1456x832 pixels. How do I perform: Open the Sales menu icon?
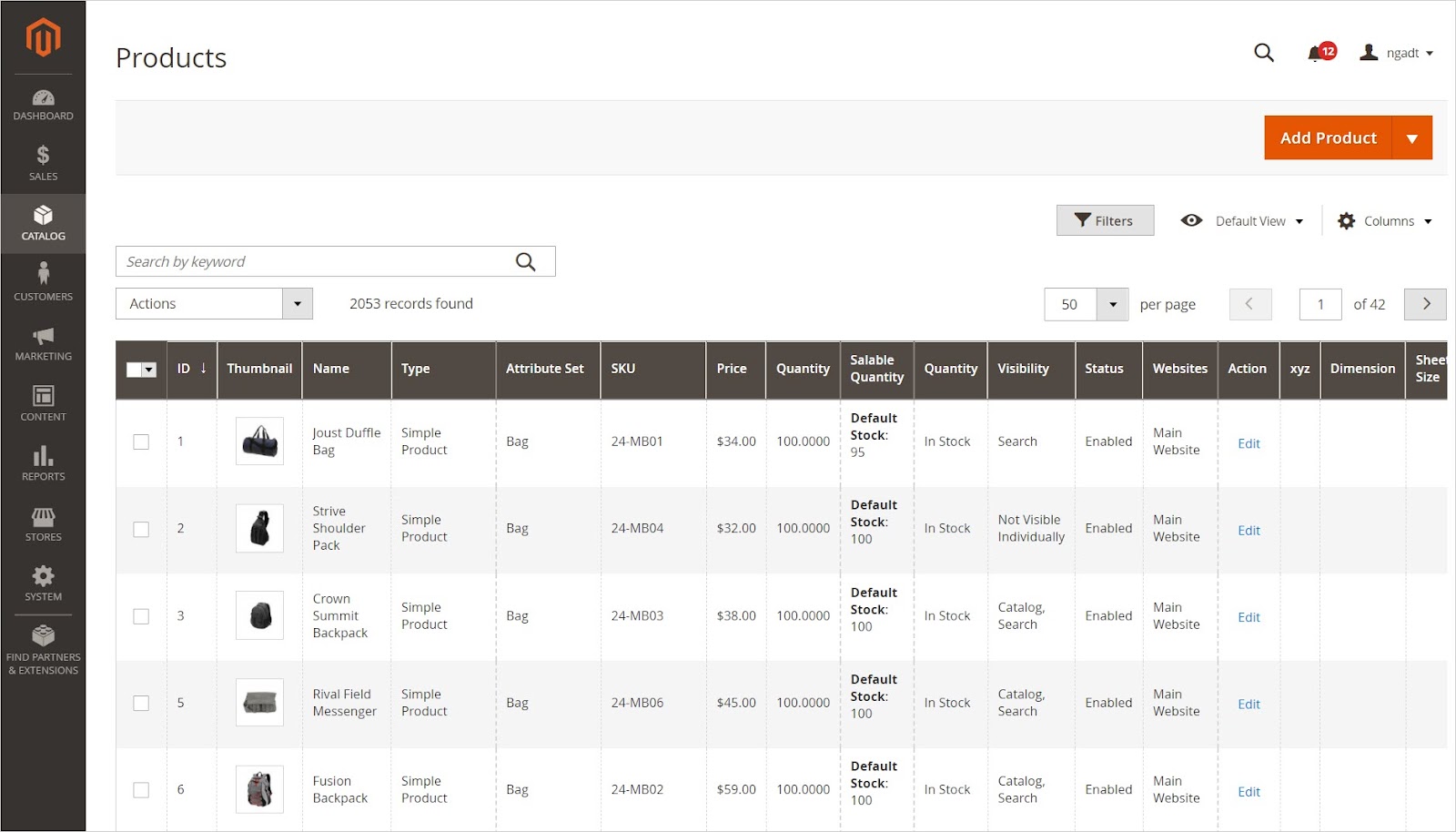point(43,163)
